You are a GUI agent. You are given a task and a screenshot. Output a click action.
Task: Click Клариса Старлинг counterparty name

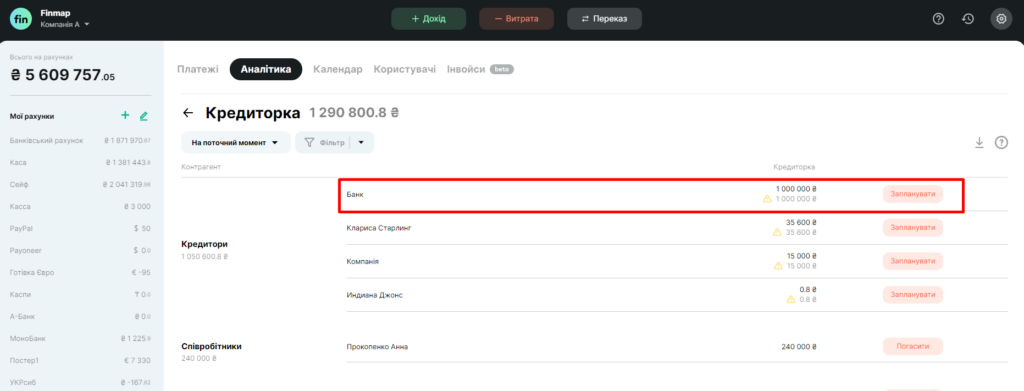379,228
